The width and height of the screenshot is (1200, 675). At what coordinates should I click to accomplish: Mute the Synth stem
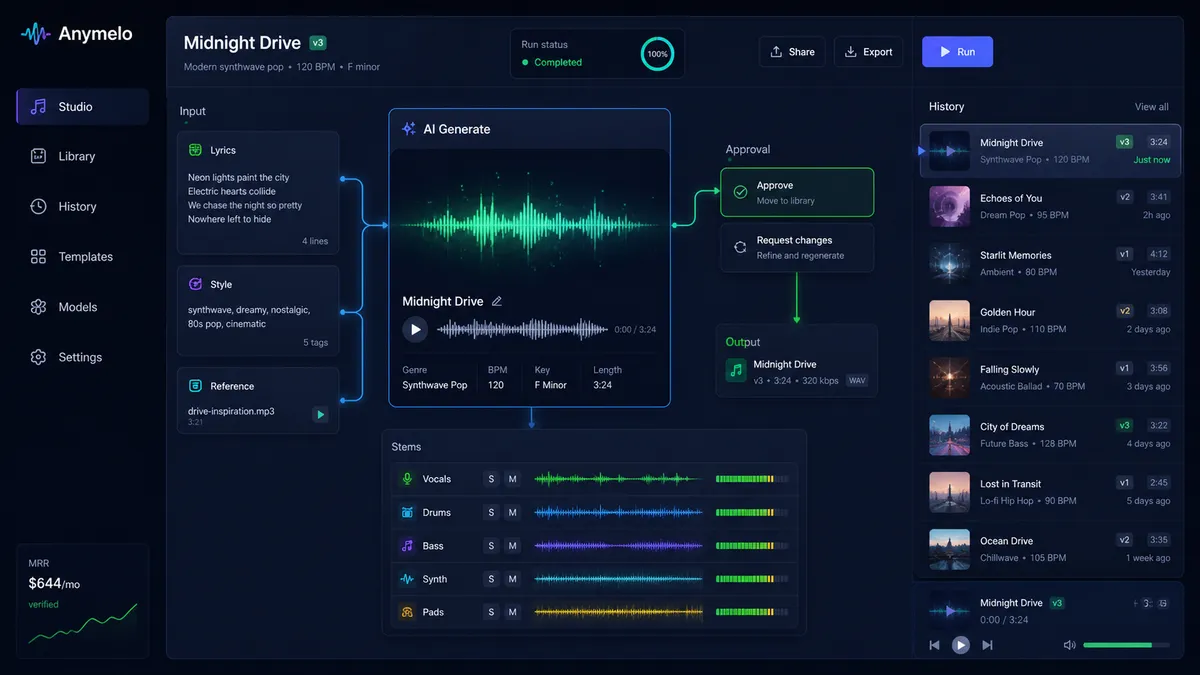click(x=512, y=579)
